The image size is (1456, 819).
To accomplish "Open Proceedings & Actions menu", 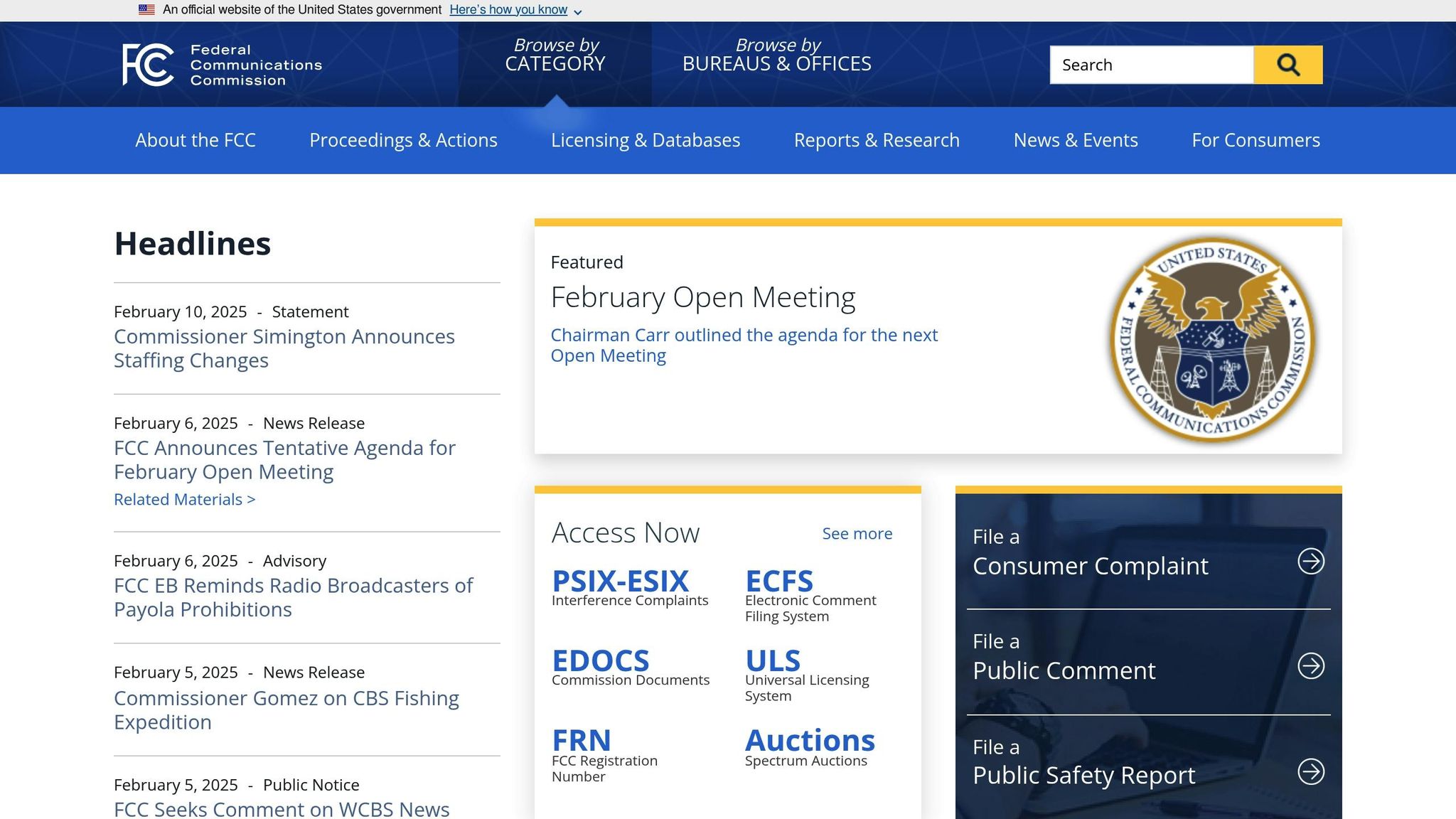I will 403,140.
